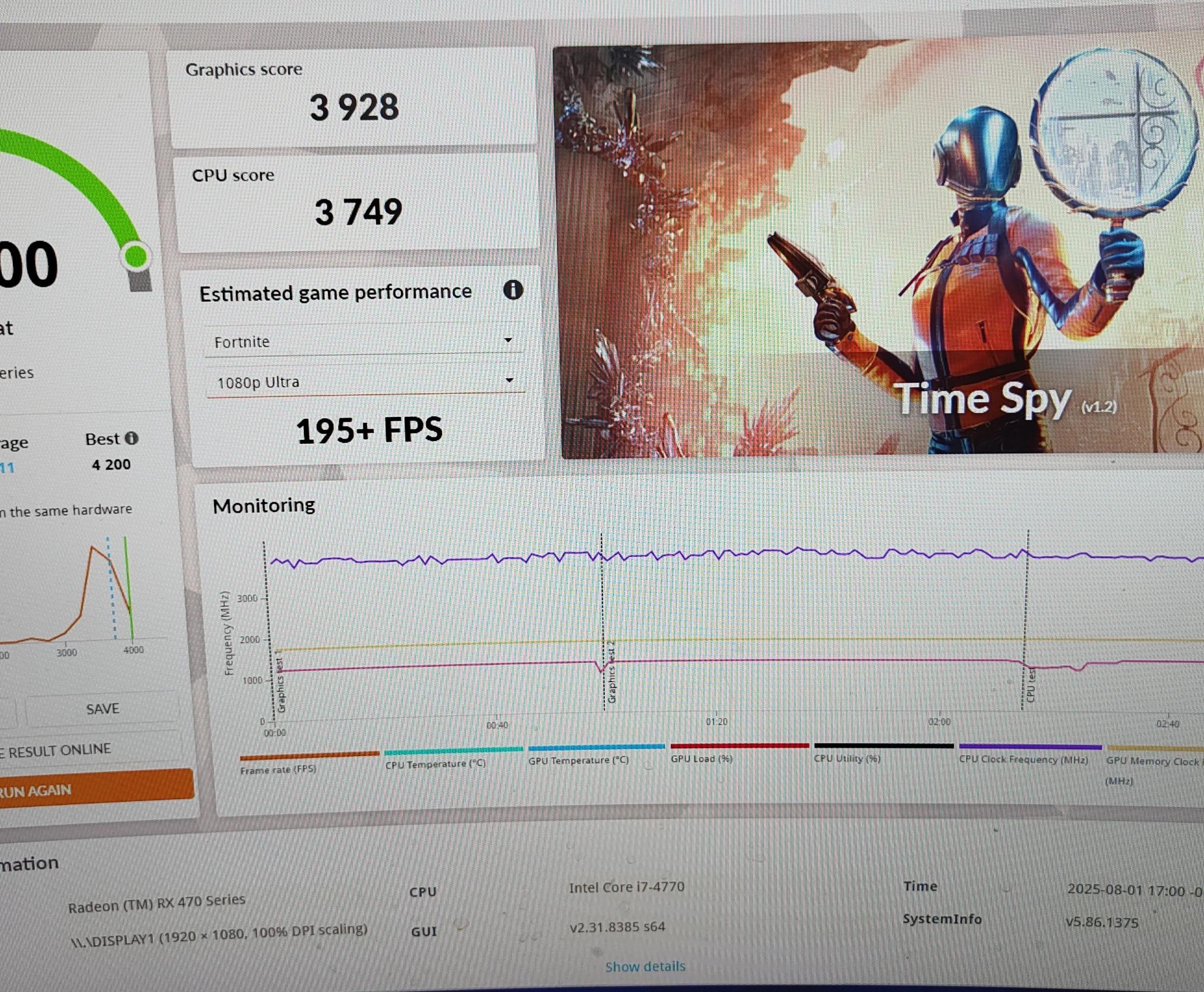
Task: Toggle the CPU Utility (%) legend
Action: click(x=884, y=753)
